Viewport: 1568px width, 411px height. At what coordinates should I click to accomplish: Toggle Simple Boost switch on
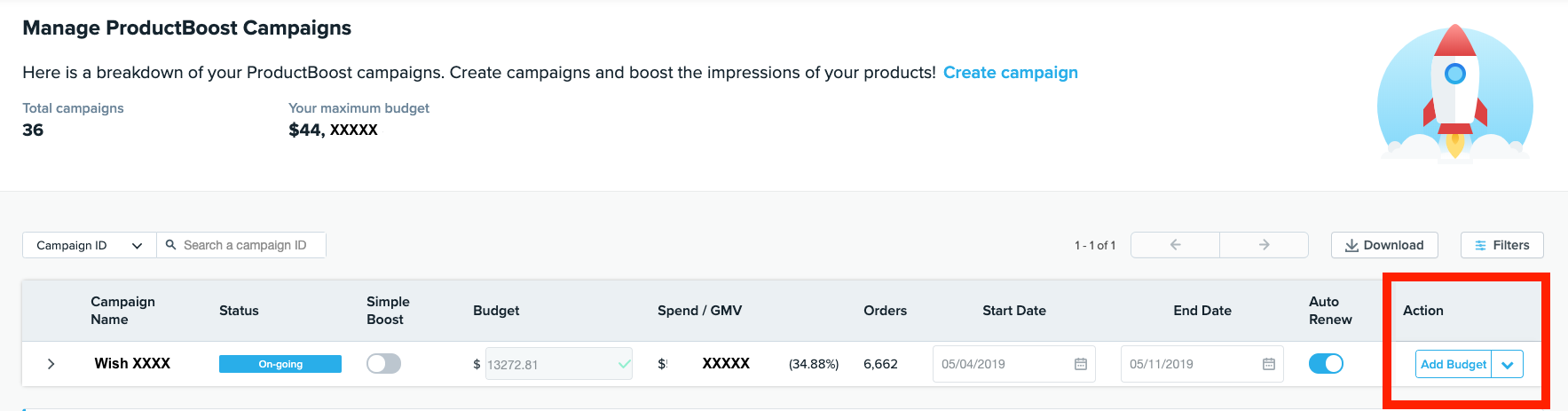(x=384, y=364)
